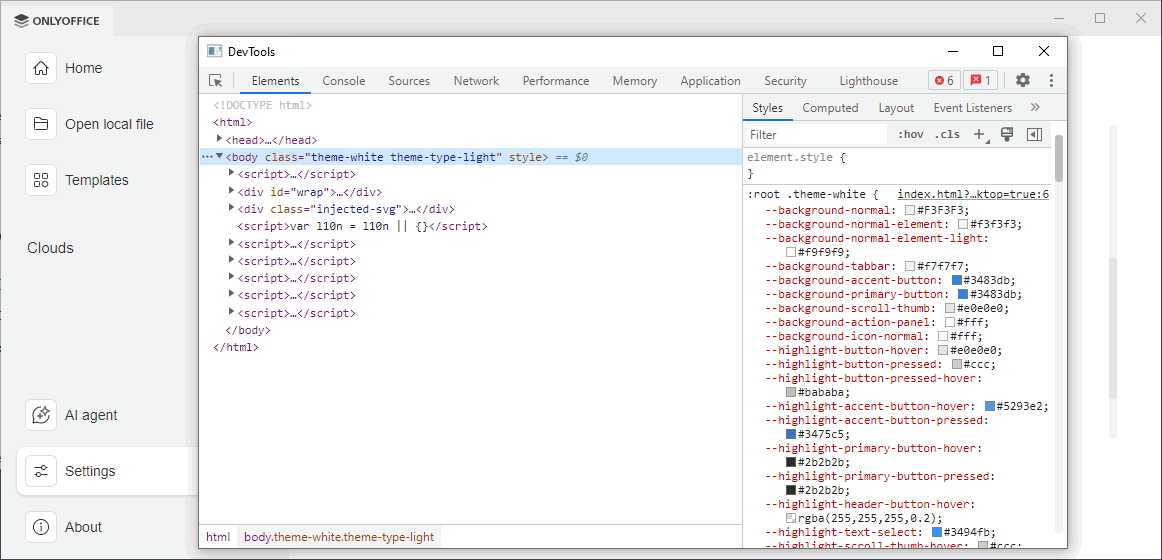Open the About section in ONLYOFFICE
Screen dimensions: 1162x560
point(83,527)
